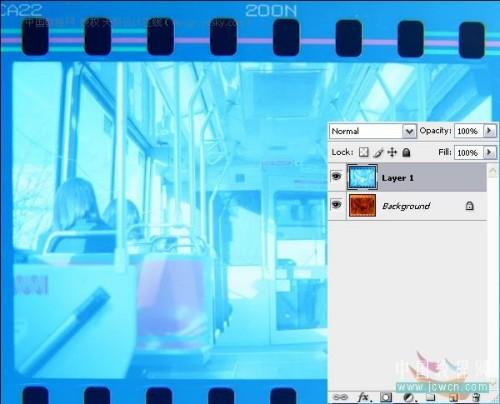Open the Opacity slider arrow
500x404 pixels.
pyautogui.click(x=489, y=131)
